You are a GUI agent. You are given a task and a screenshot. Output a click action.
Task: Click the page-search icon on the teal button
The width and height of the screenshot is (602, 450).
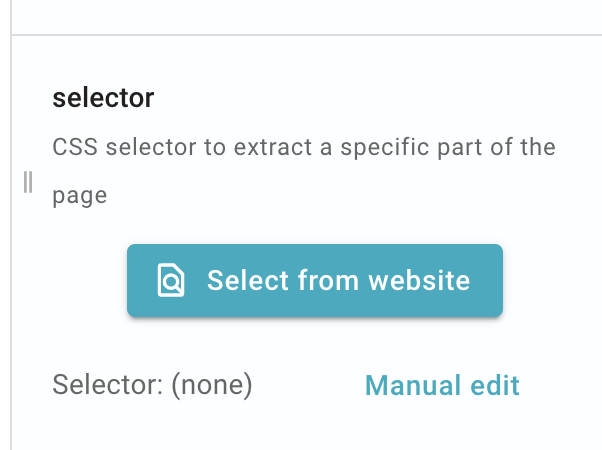[171, 280]
